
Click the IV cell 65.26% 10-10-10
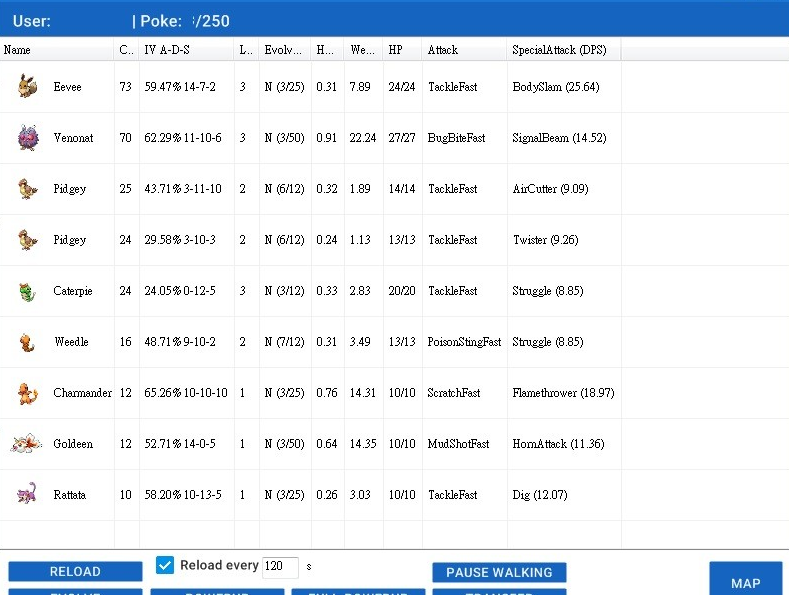pos(186,393)
